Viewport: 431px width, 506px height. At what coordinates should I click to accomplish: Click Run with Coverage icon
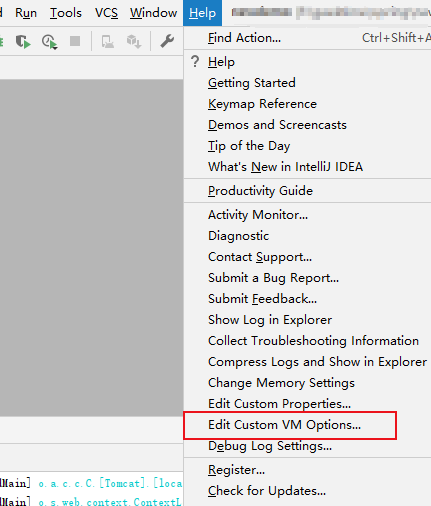(23, 42)
